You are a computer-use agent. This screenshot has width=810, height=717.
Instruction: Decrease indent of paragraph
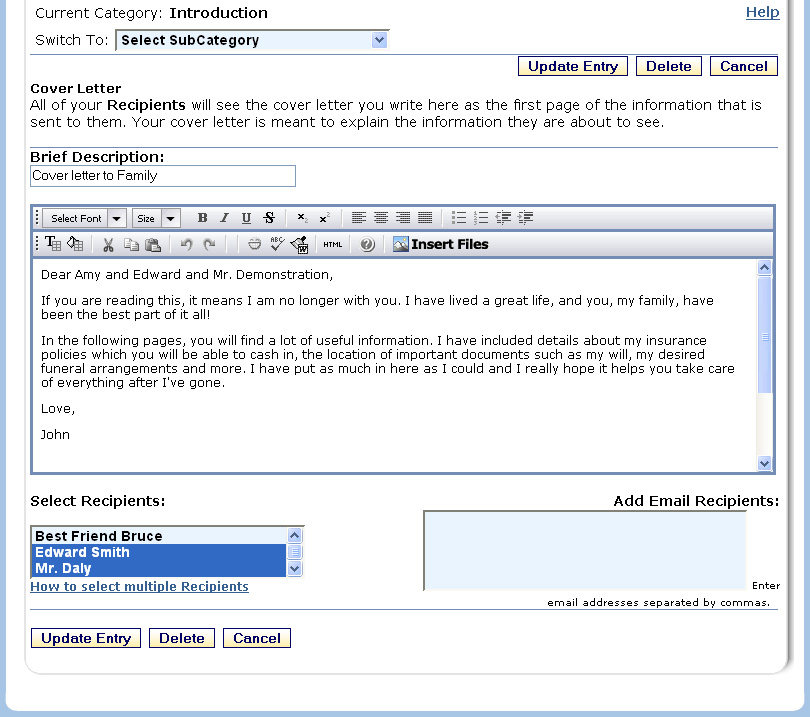[503, 218]
